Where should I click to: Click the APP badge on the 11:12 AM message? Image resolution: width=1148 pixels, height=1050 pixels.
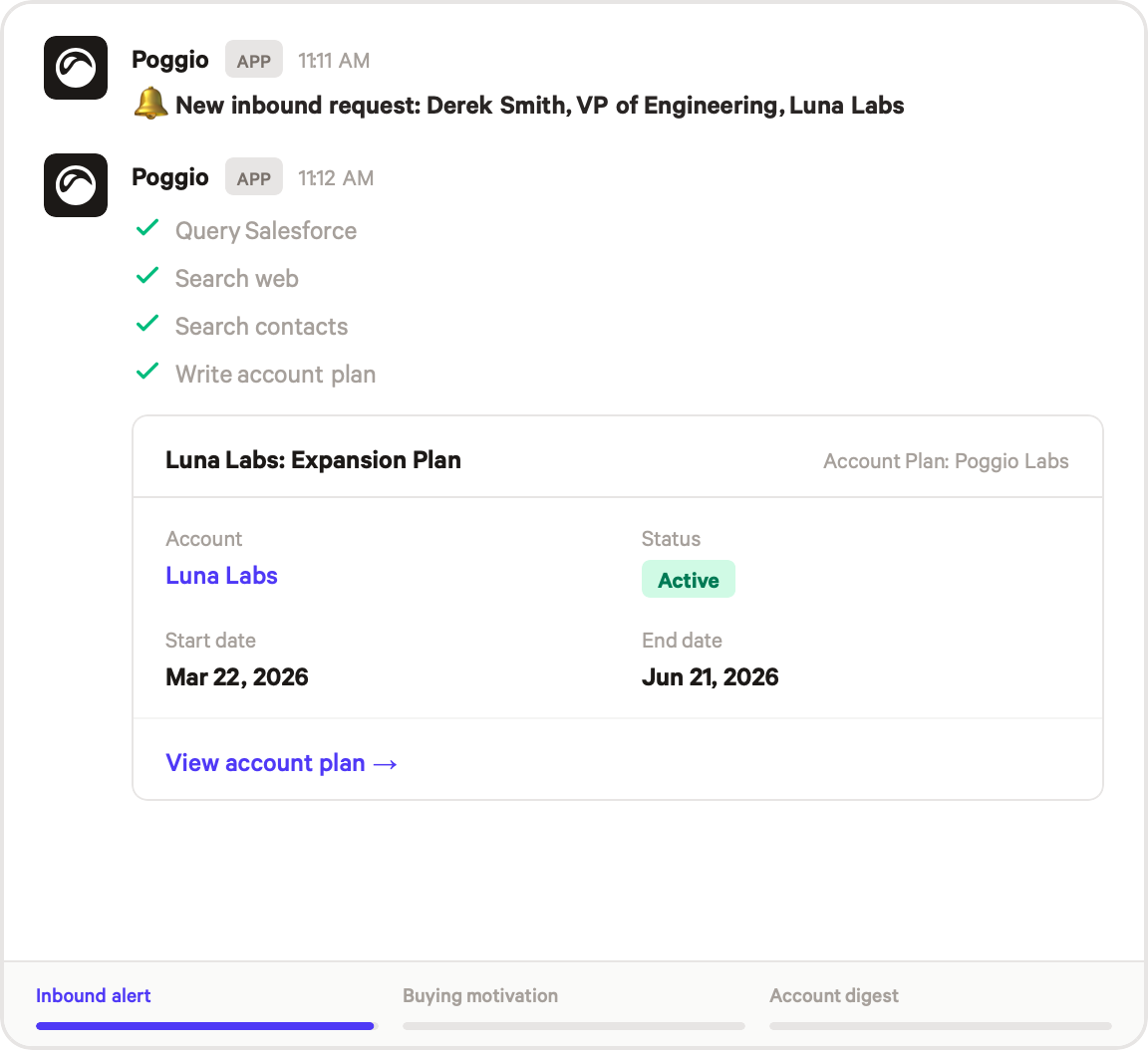coord(254,178)
